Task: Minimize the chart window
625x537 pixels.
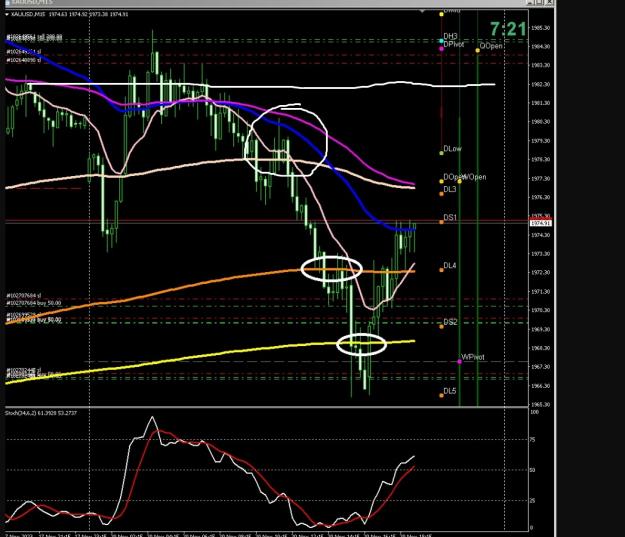Action: click(531, 2)
